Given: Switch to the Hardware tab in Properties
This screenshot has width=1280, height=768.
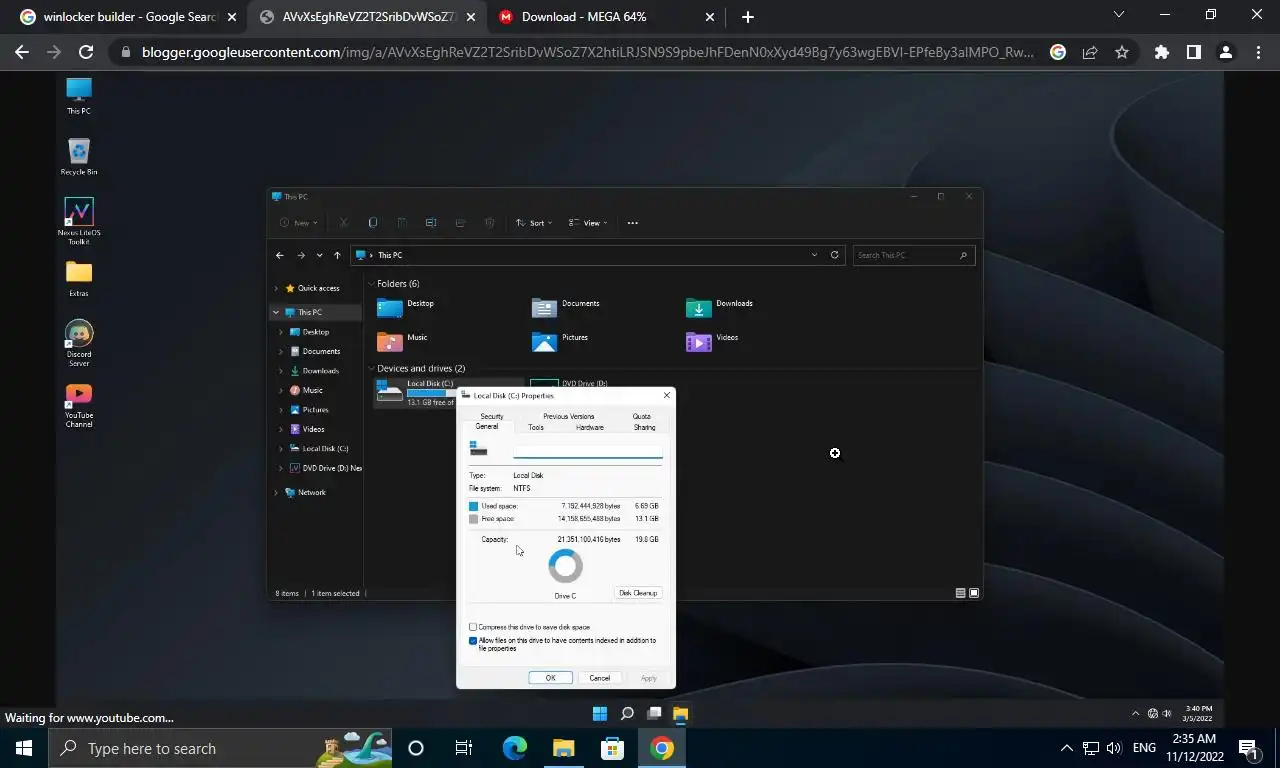Looking at the screenshot, I should pos(589,427).
